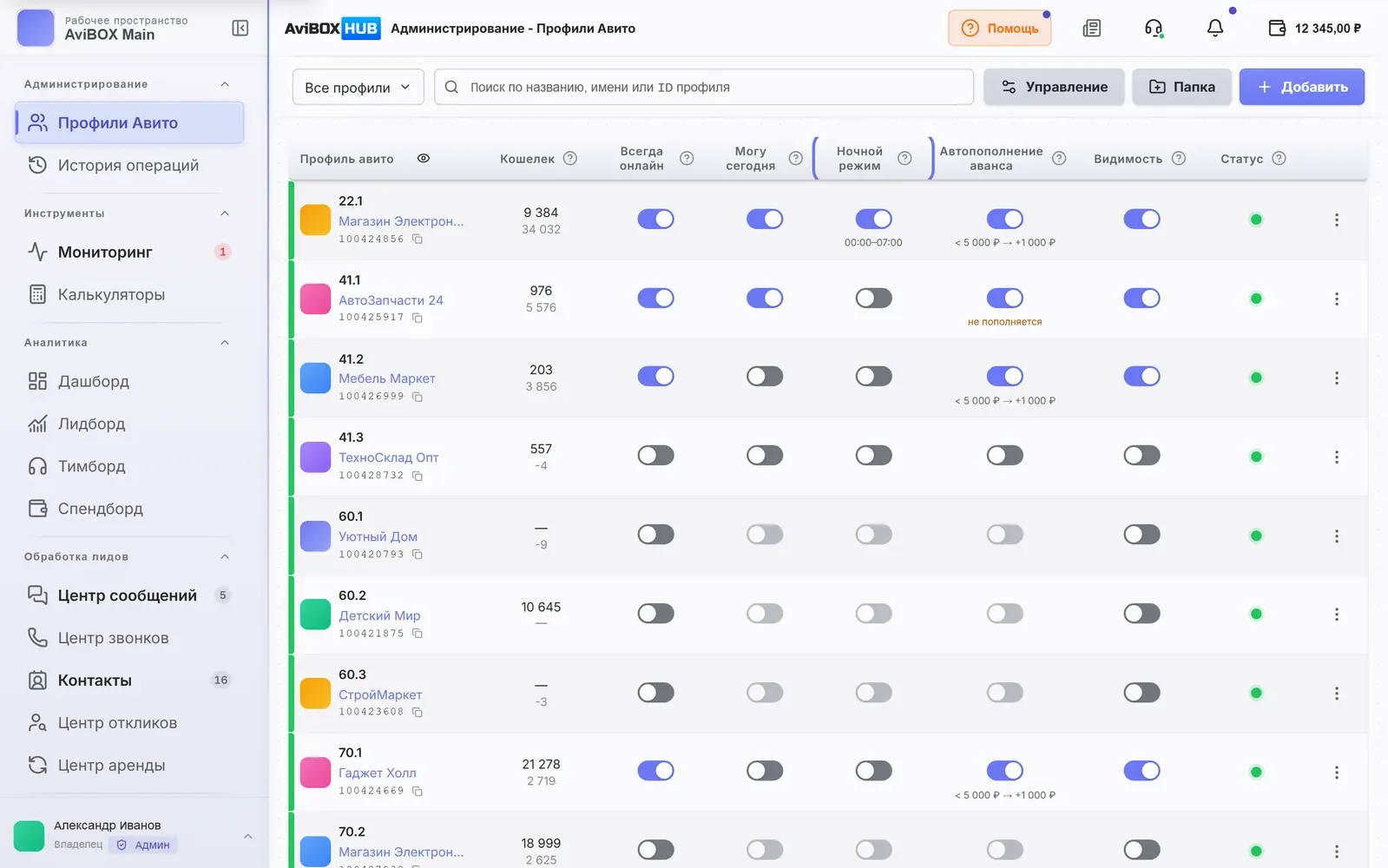
Task: Enable Всегда онлайн for Уютный Дом
Action: click(655, 534)
